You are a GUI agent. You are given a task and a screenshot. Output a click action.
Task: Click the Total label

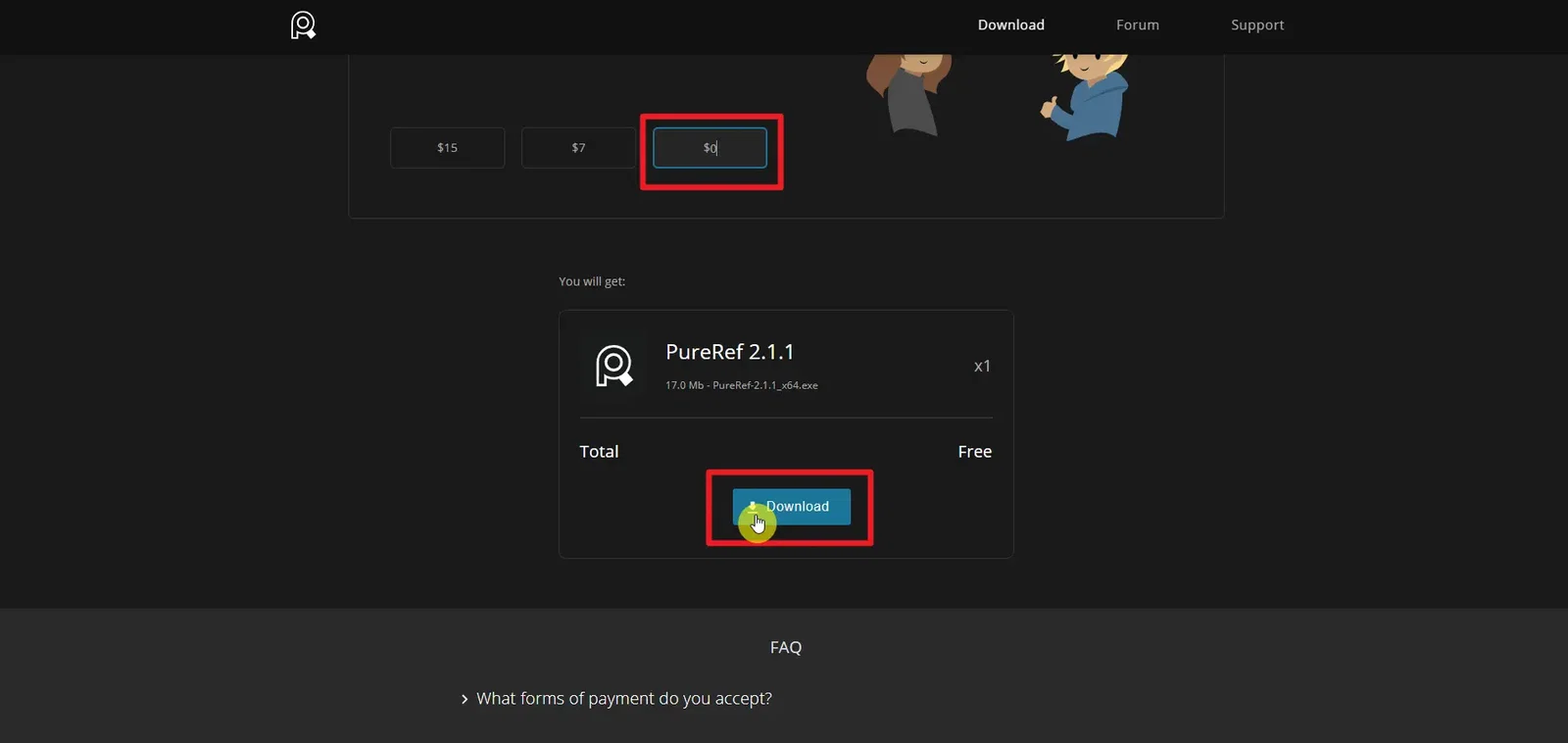click(599, 452)
